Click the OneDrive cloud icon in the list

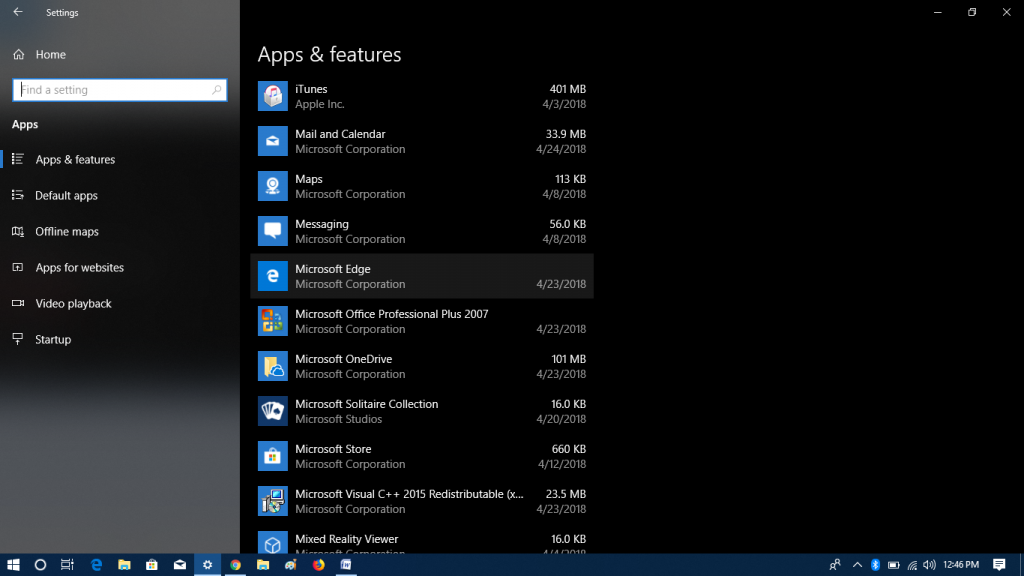pyautogui.click(x=272, y=366)
